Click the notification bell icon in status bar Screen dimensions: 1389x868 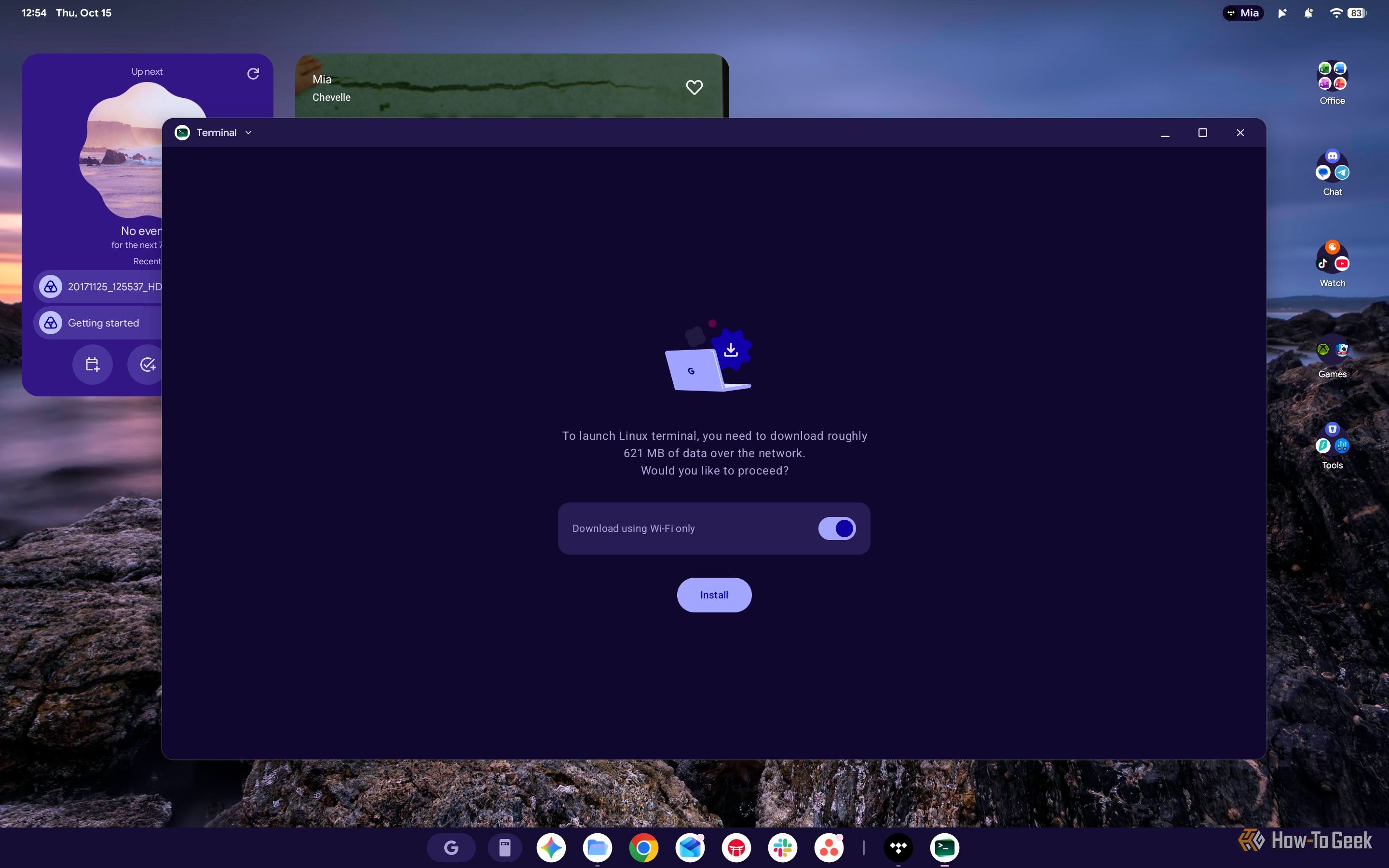(x=1308, y=13)
